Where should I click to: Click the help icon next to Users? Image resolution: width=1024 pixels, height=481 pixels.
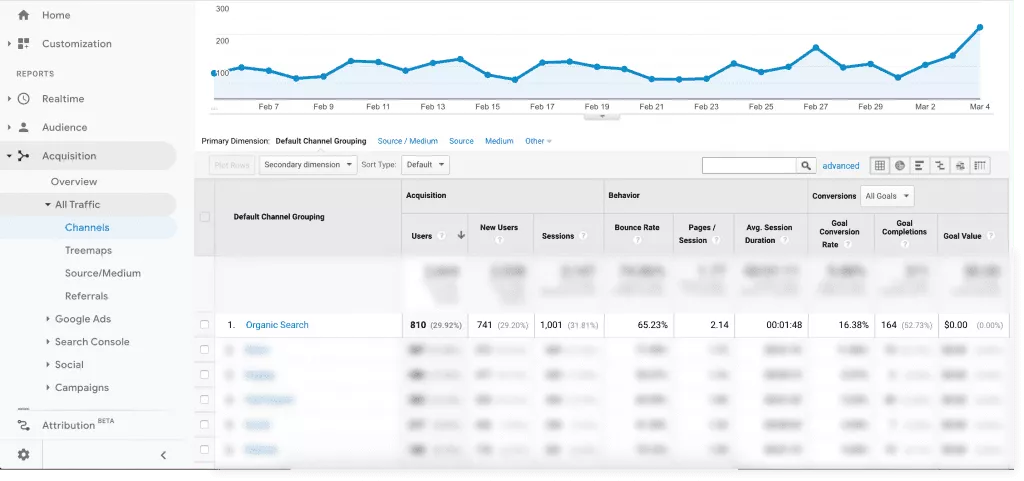442,236
